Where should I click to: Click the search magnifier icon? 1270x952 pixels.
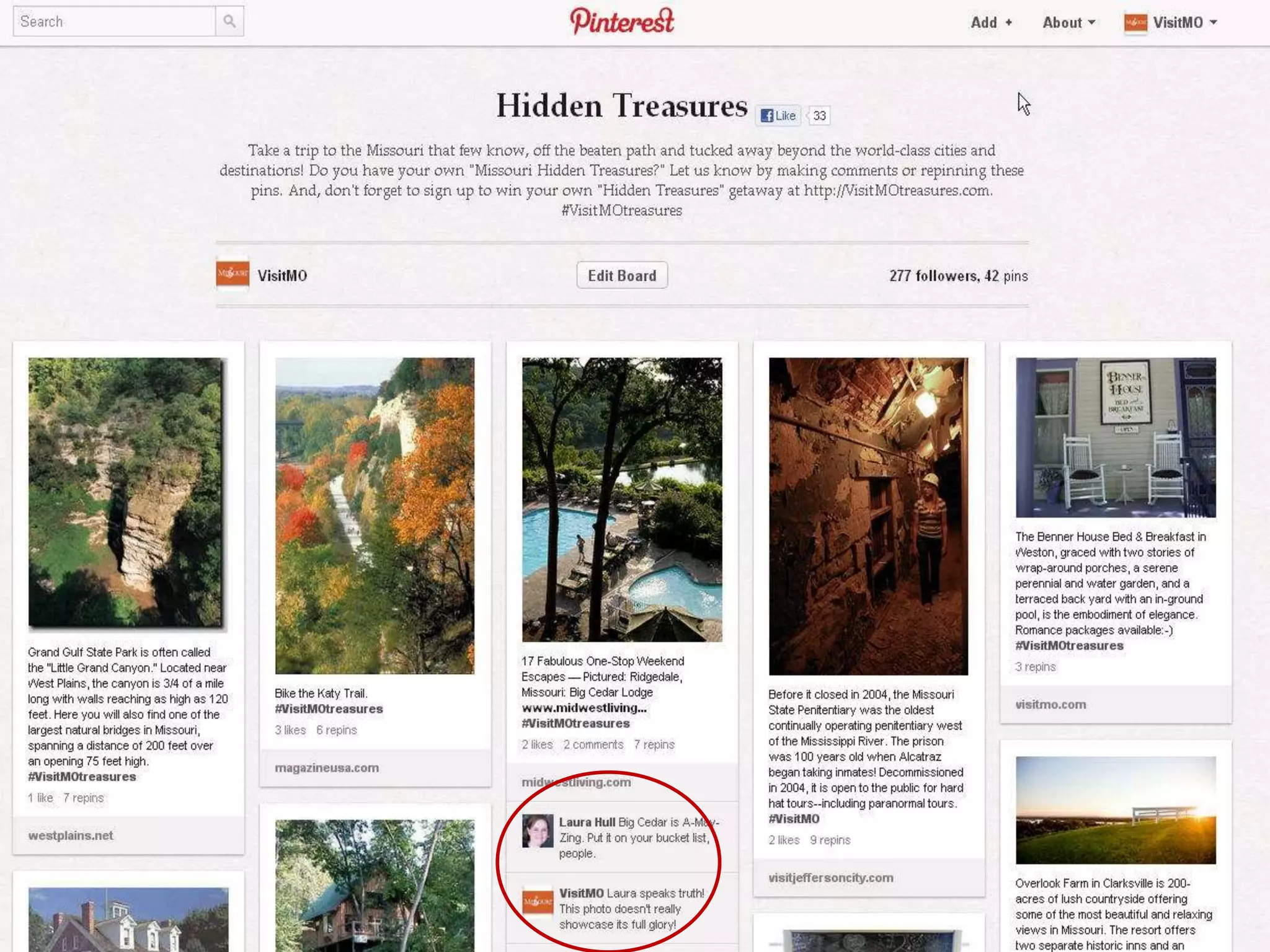pos(229,22)
